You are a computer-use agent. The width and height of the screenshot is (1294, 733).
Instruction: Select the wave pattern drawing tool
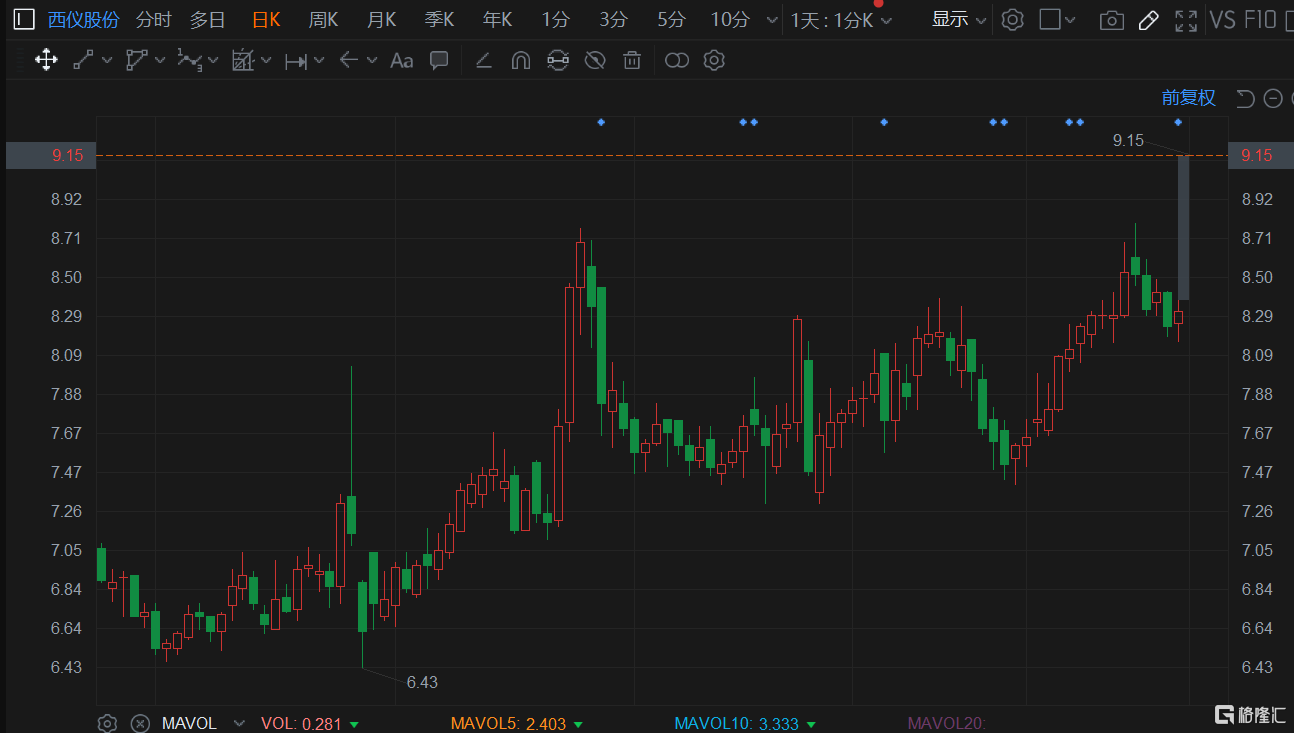(190, 60)
